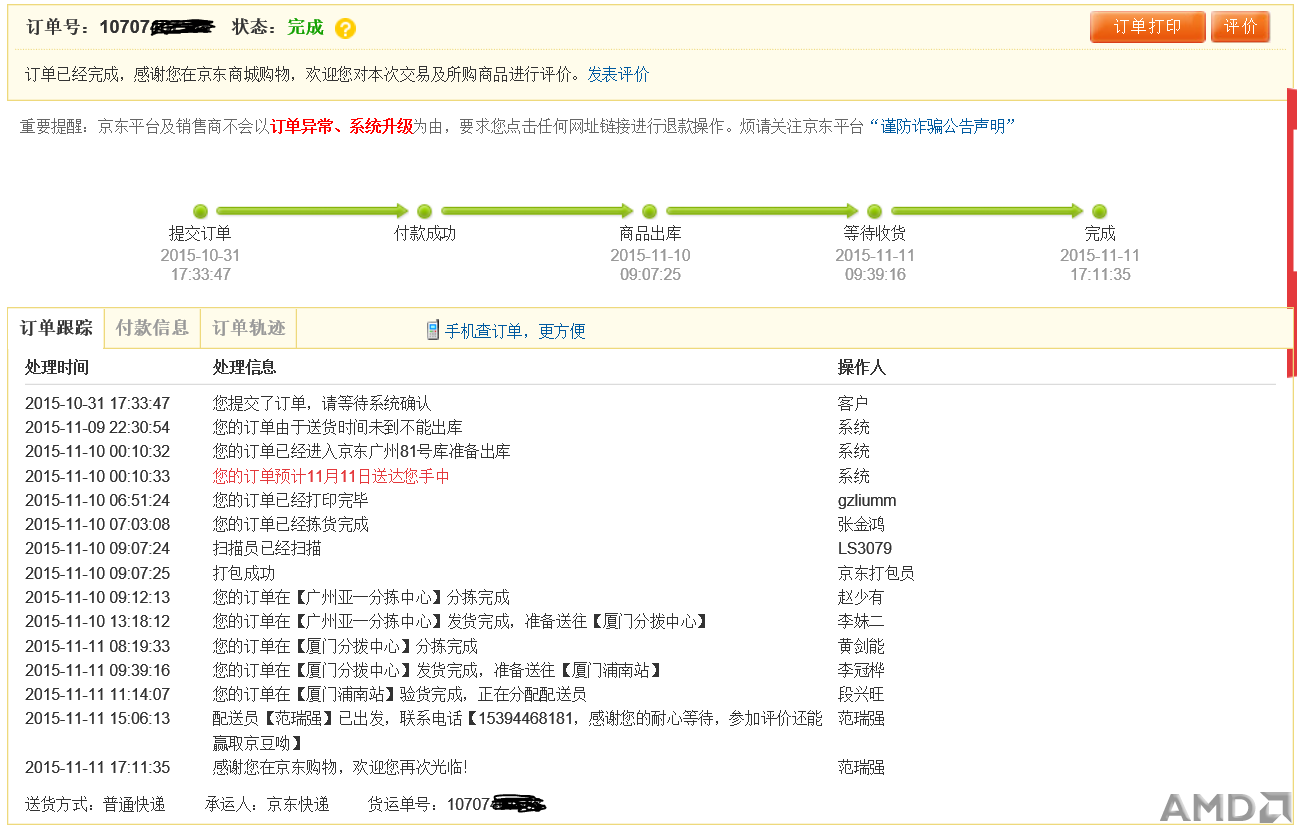Click timestamp 2015-11-11 15:06:13

(x=97, y=718)
